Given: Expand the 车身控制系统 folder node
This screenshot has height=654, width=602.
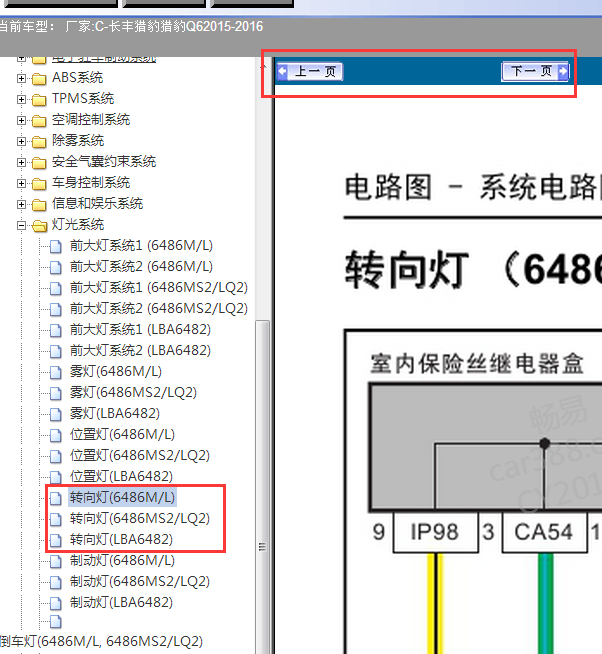Looking at the screenshot, I should tap(21, 183).
